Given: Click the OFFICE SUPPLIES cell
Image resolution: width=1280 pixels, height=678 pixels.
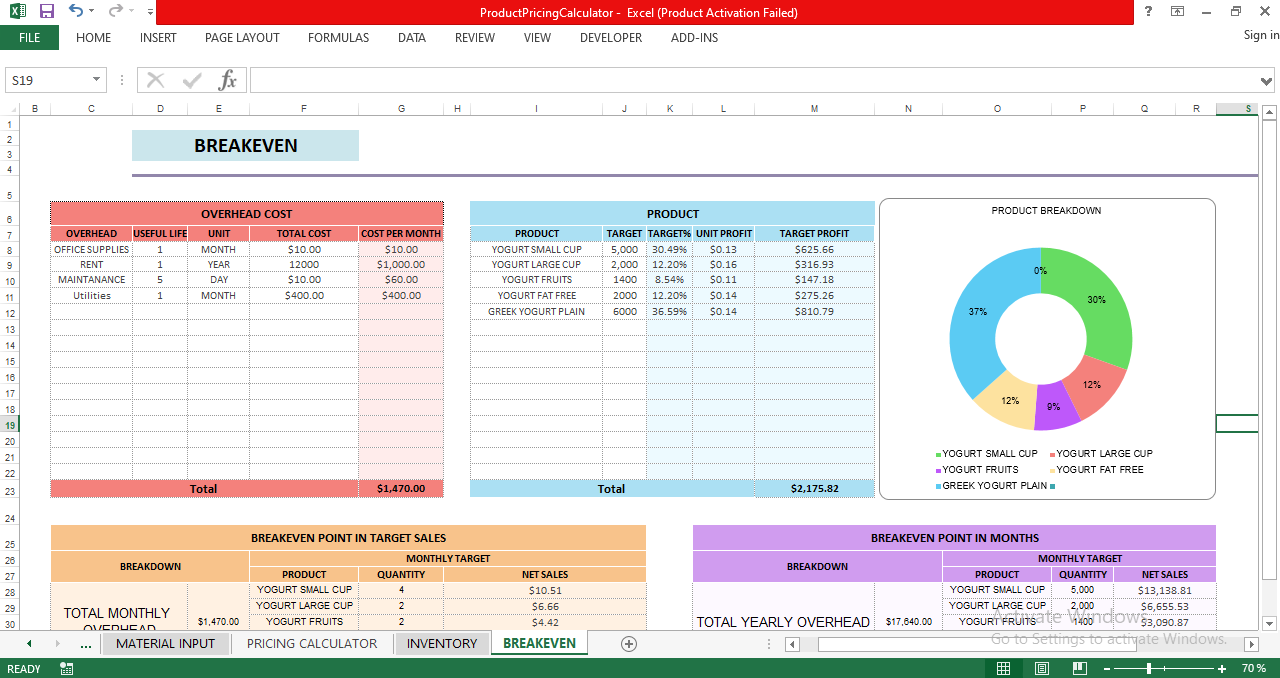Looking at the screenshot, I should click(x=91, y=249).
